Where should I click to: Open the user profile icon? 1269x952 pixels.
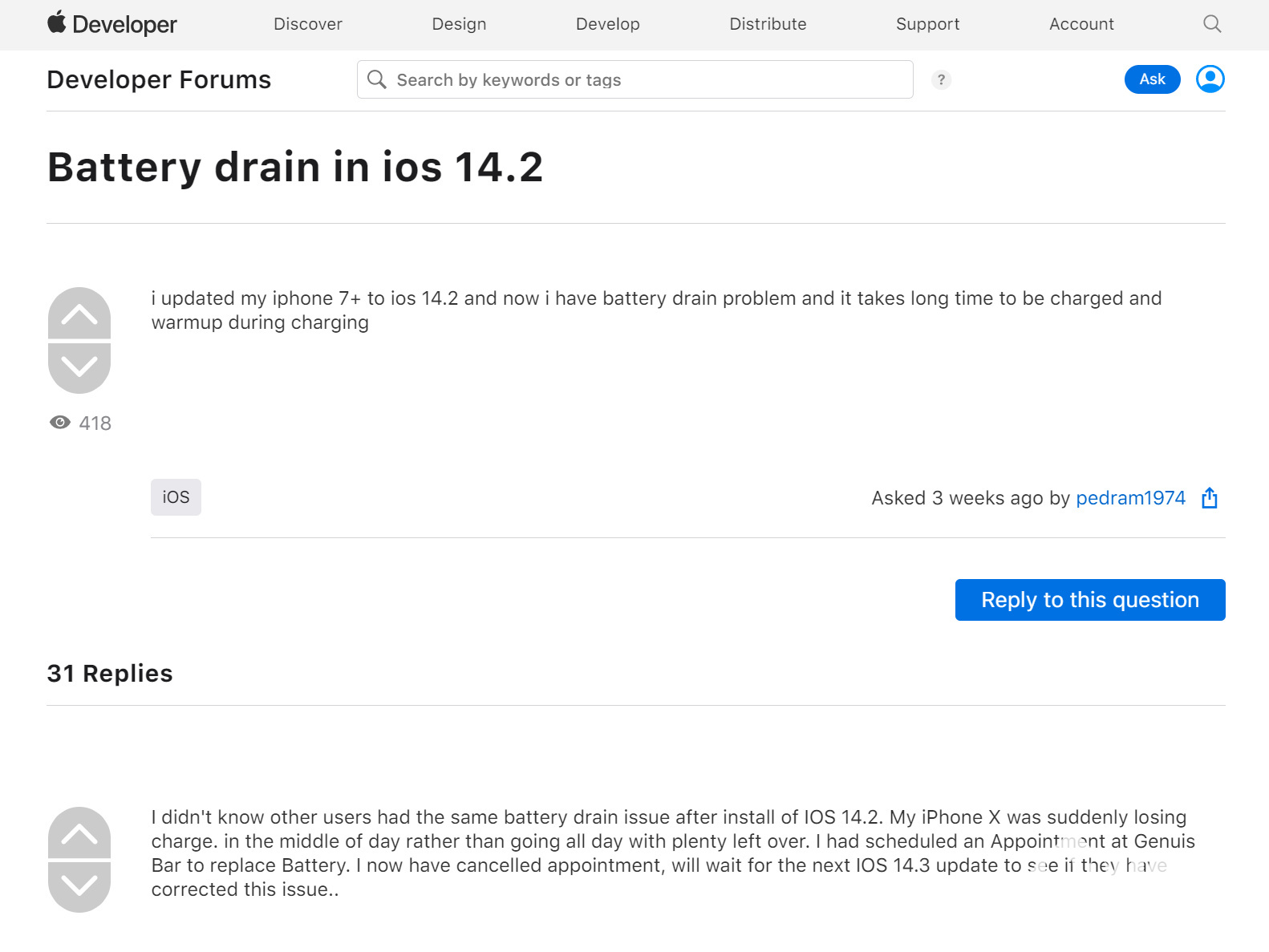tap(1210, 79)
